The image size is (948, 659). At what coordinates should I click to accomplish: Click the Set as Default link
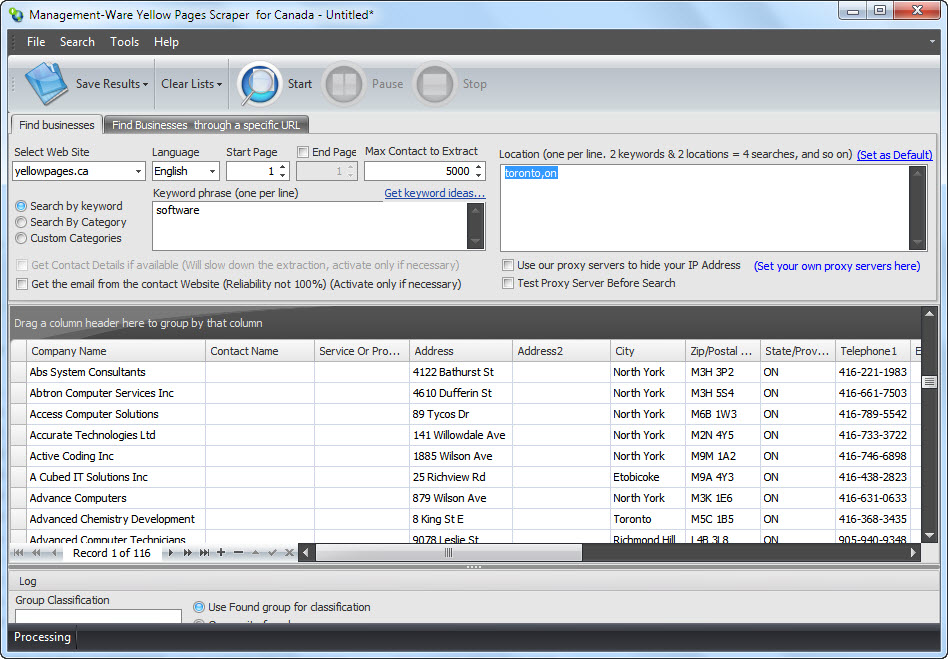[x=895, y=155]
